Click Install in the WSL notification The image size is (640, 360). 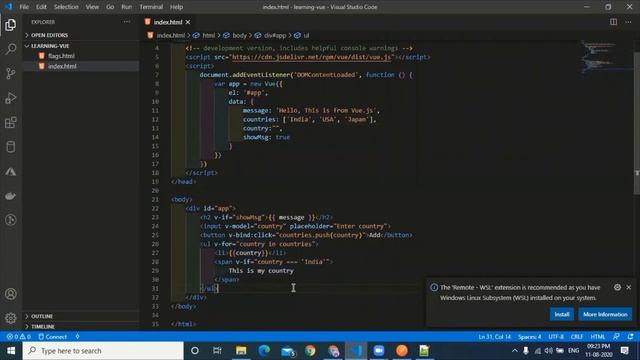click(x=562, y=314)
